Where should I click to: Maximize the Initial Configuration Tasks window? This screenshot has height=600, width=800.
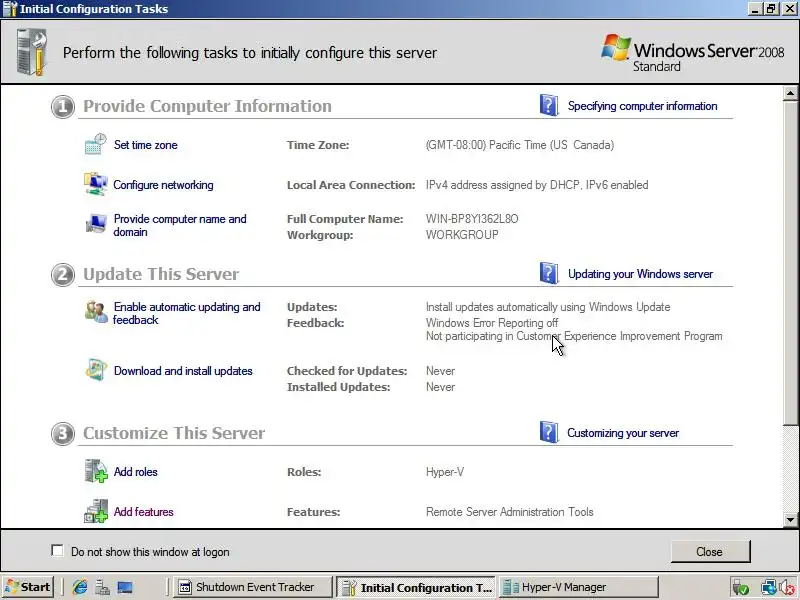coord(771,9)
